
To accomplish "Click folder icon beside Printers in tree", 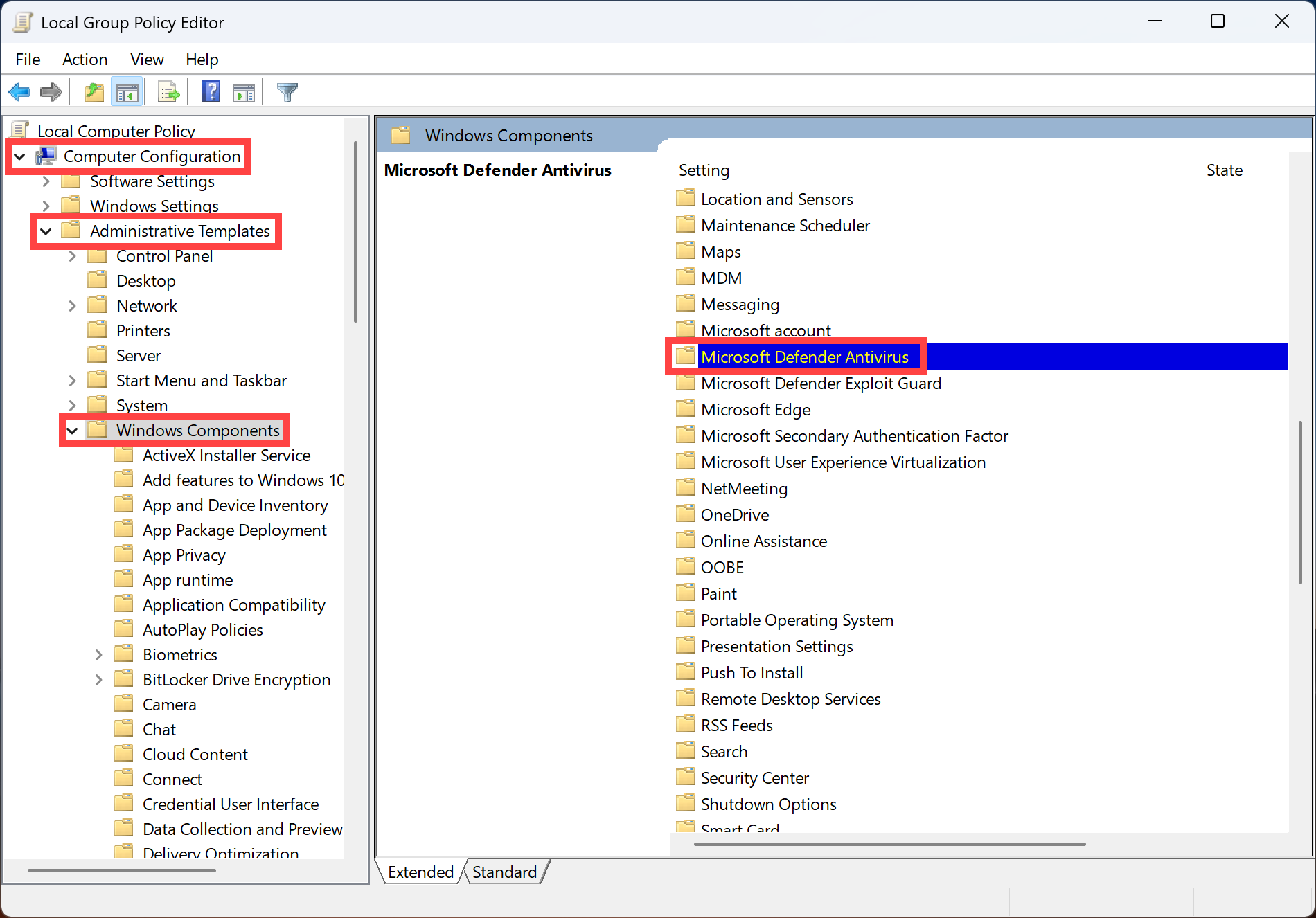I will 97,330.
